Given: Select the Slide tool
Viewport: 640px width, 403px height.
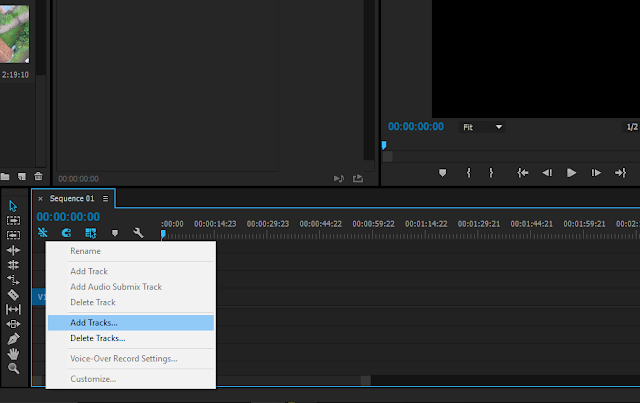Looking at the screenshot, I should tap(13, 324).
